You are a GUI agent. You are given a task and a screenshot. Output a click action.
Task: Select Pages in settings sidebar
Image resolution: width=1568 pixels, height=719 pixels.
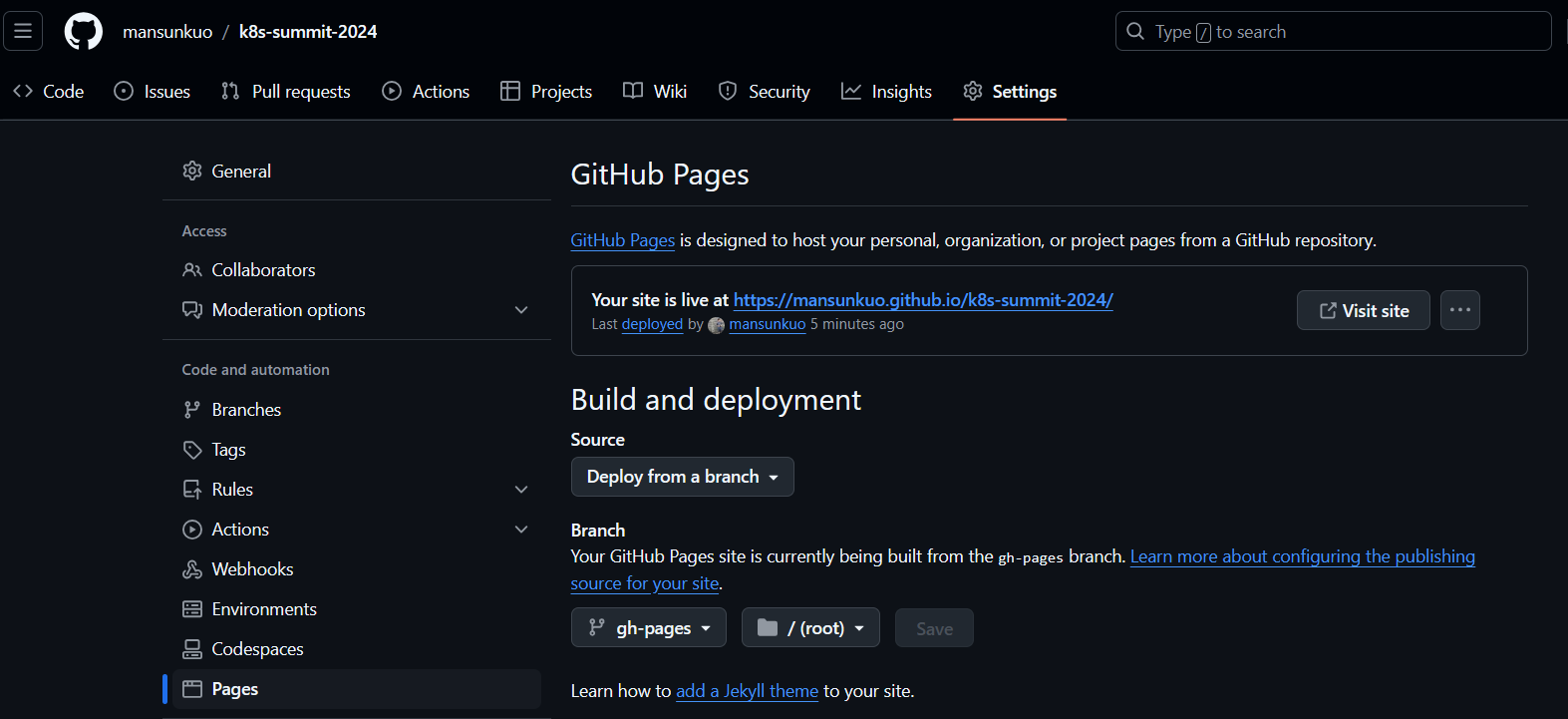[357, 689]
